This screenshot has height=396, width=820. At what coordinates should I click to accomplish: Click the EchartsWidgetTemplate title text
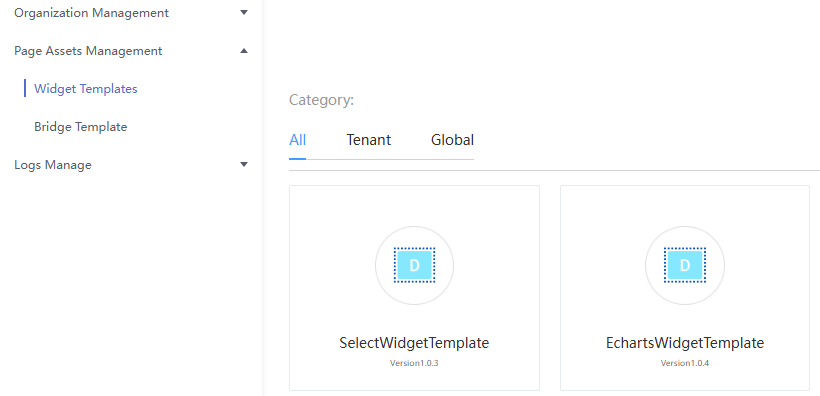[x=685, y=343]
